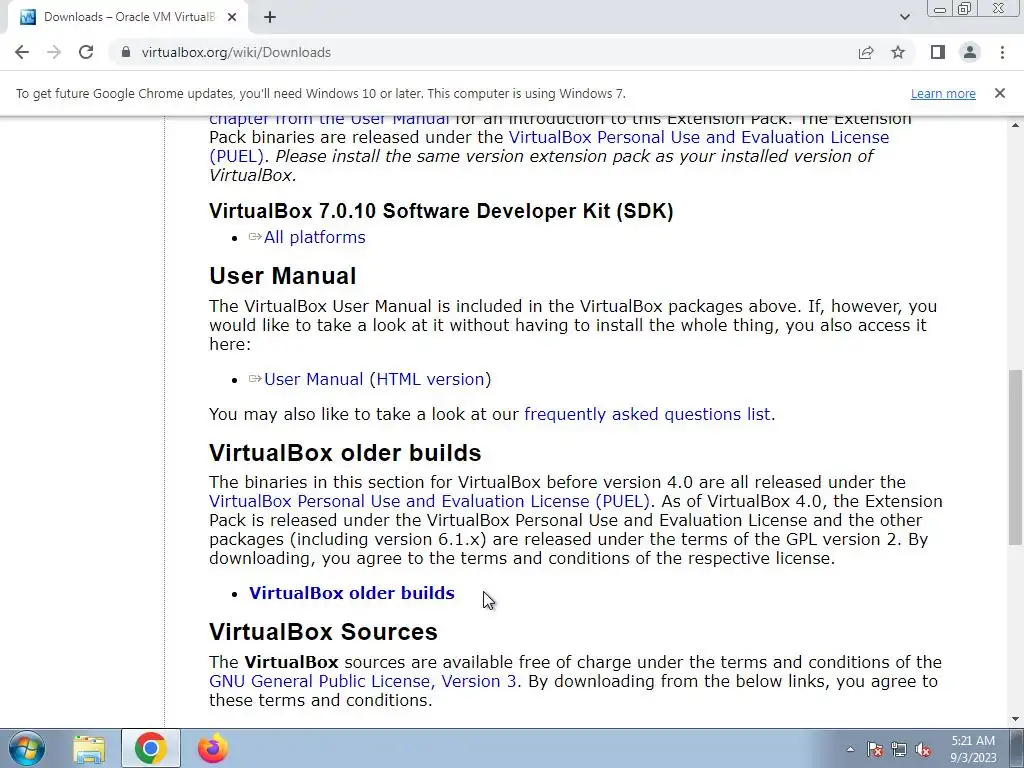
Task: Open the network tray icon
Action: pyautogui.click(x=899, y=749)
